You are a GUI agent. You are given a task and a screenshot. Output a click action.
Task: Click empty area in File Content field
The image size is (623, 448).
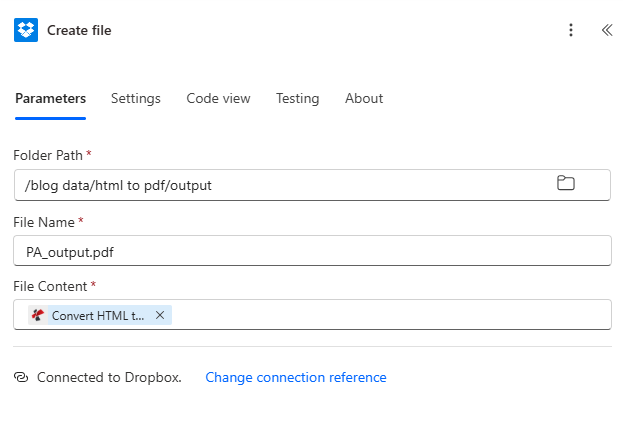pos(390,315)
